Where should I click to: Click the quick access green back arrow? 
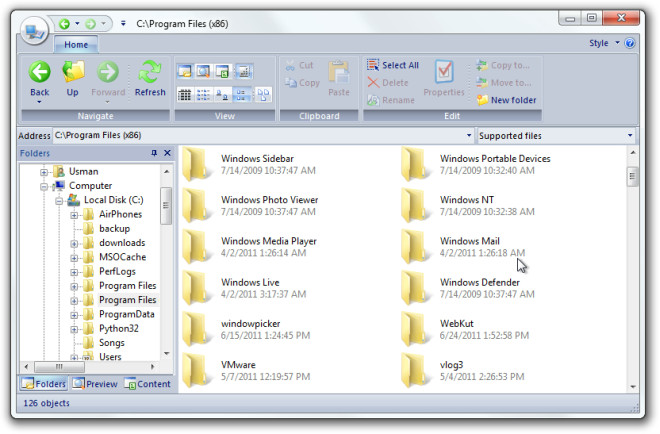[x=64, y=24]
